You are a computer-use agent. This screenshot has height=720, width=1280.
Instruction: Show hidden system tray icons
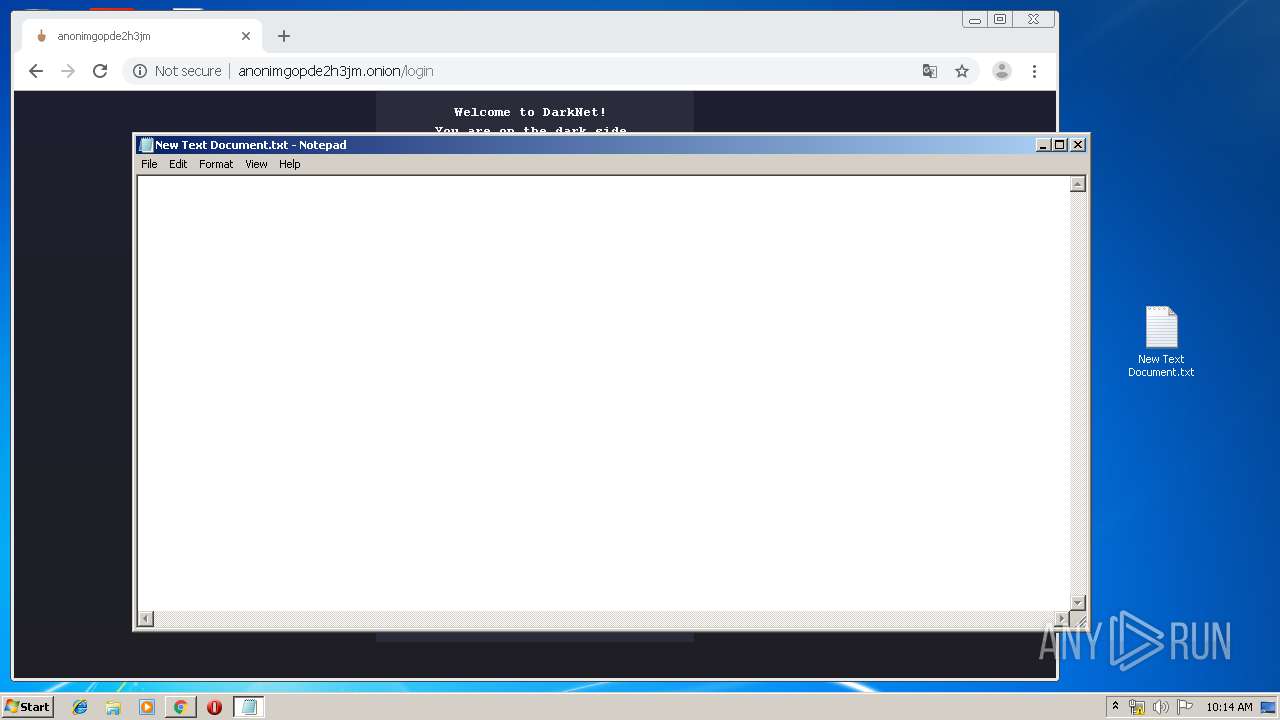pos(1116,706)
